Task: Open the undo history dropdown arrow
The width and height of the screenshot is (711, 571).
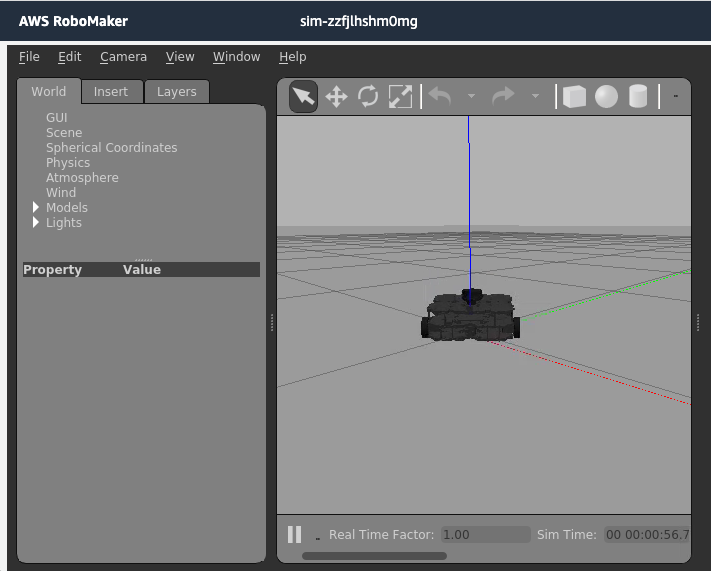Action: click(x=472, y=96)
